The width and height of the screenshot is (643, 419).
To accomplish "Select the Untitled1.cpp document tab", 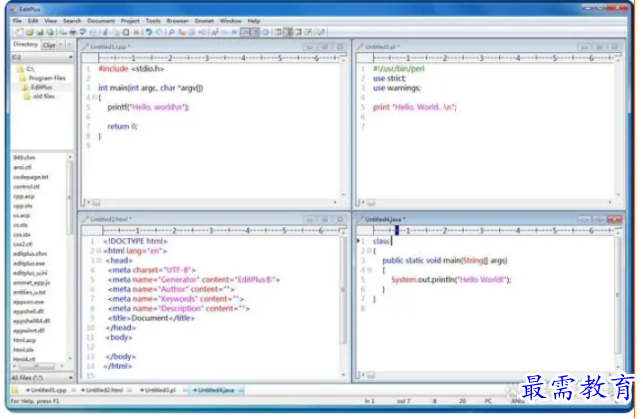I will tap(48, 390).
